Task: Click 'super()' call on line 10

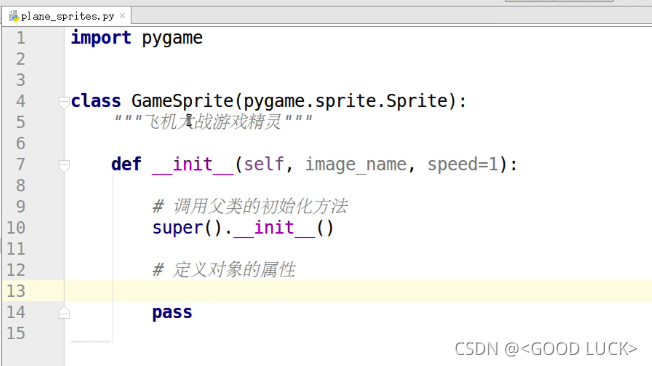Action: click(x=187, y=228)
